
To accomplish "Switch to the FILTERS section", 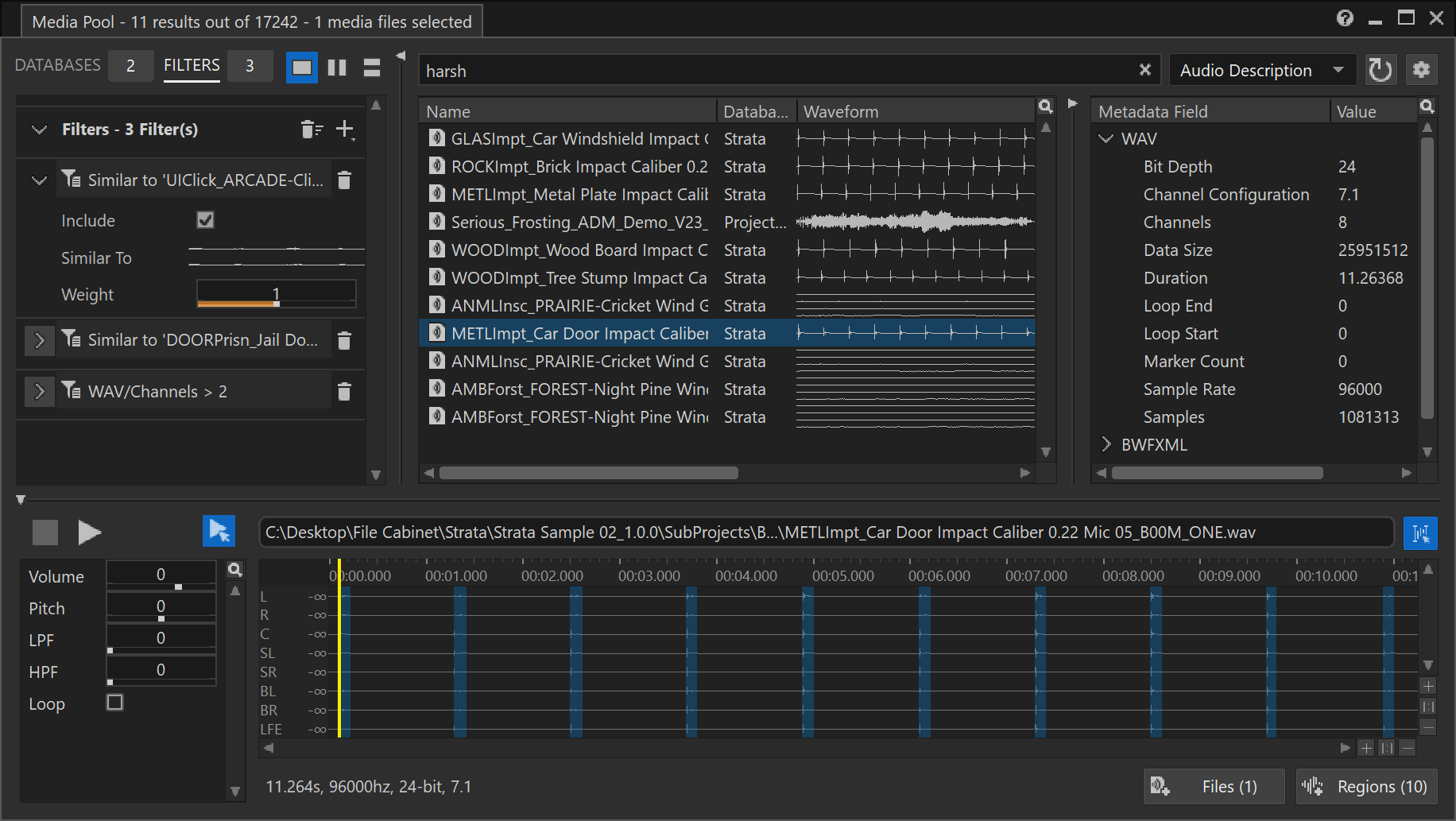I will [191, 65].
